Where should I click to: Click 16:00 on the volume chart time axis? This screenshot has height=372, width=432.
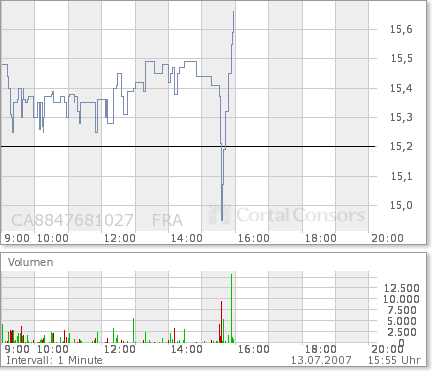254,349
